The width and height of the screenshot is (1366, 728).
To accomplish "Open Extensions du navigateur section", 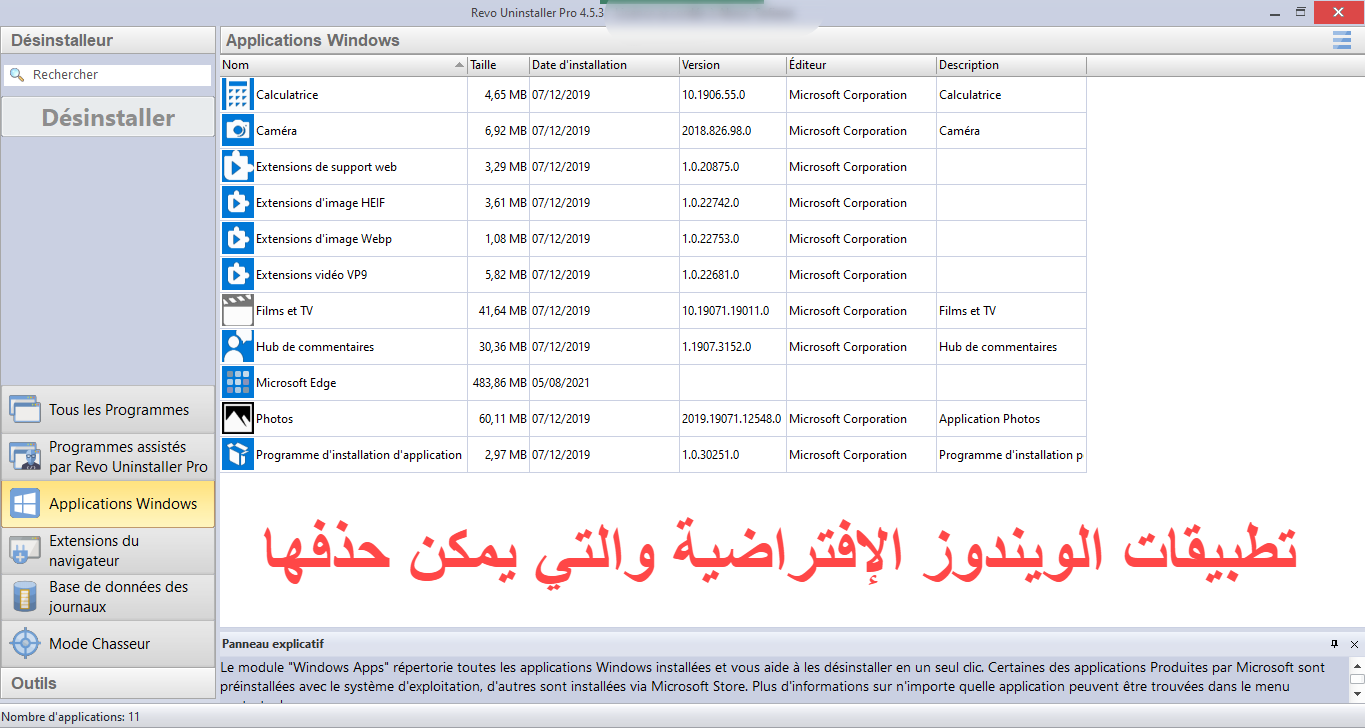I will [x=108, y=550].
